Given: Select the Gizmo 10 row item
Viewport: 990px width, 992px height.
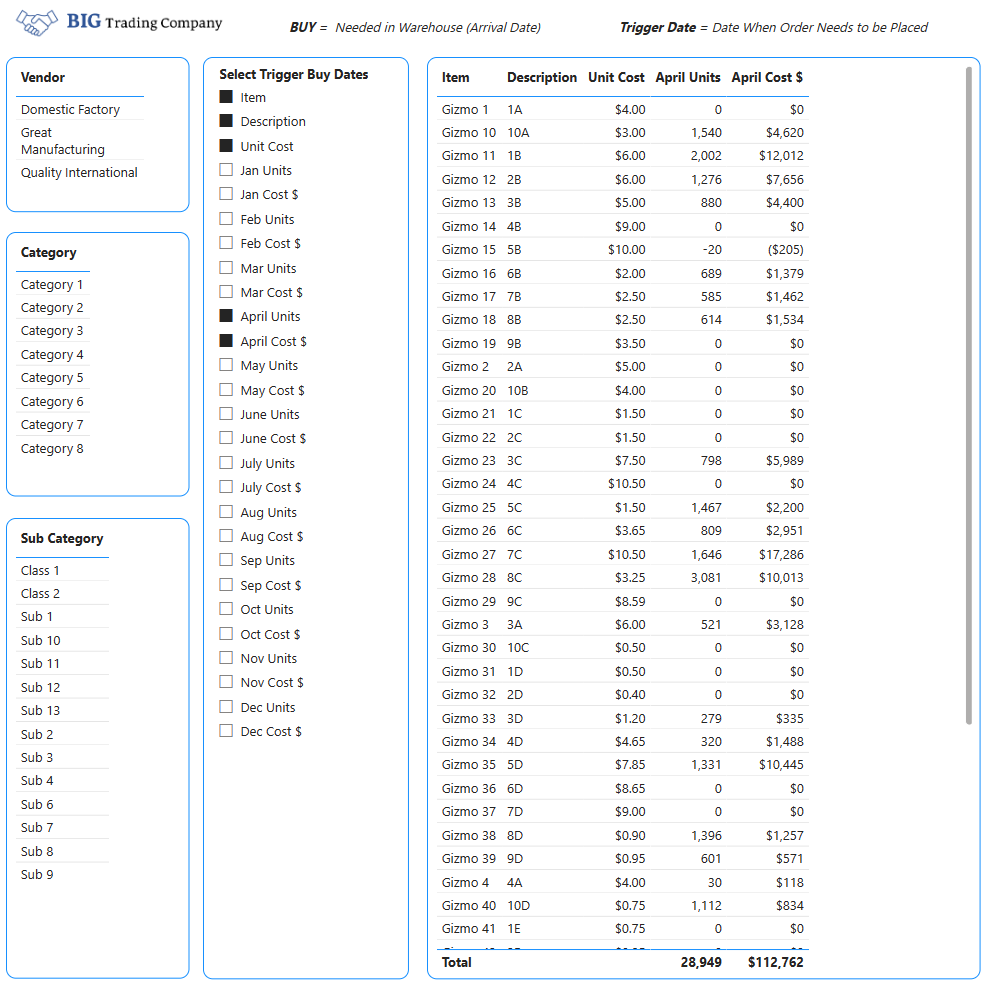Looking at the screenshot, I should tap(469, 133).
